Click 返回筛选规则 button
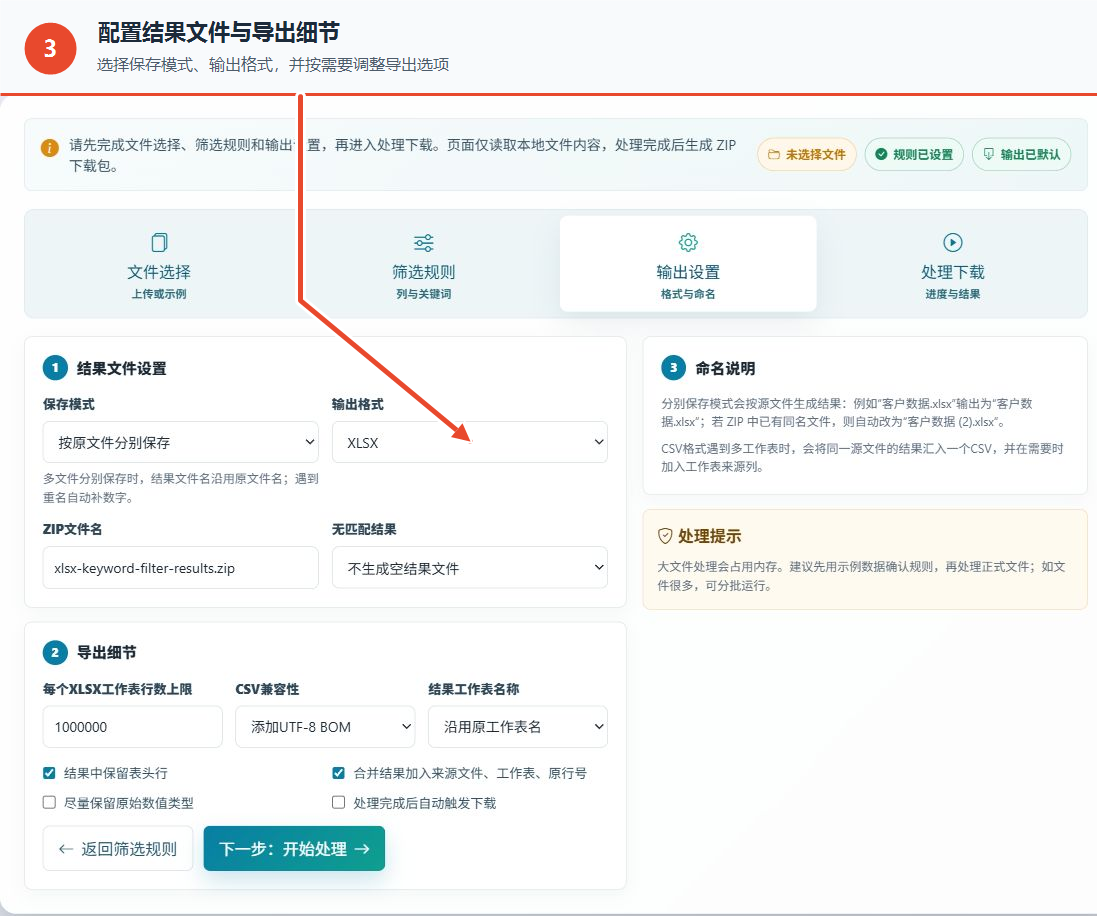 (x=118, y=849)
